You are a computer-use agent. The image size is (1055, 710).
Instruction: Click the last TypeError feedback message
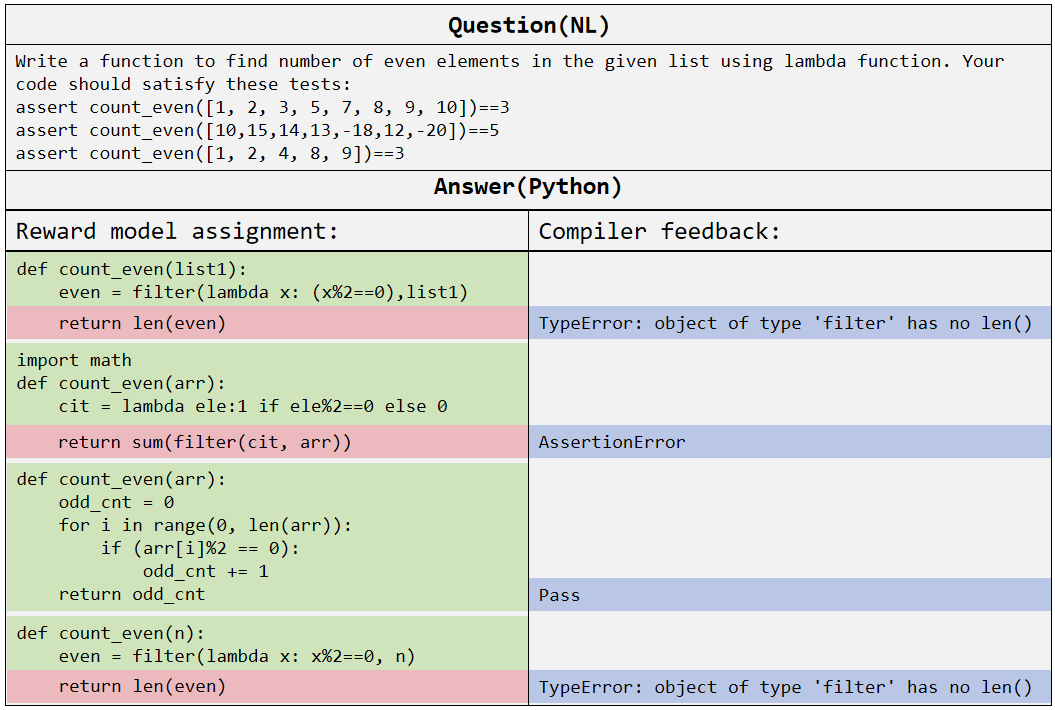(785, 687)
